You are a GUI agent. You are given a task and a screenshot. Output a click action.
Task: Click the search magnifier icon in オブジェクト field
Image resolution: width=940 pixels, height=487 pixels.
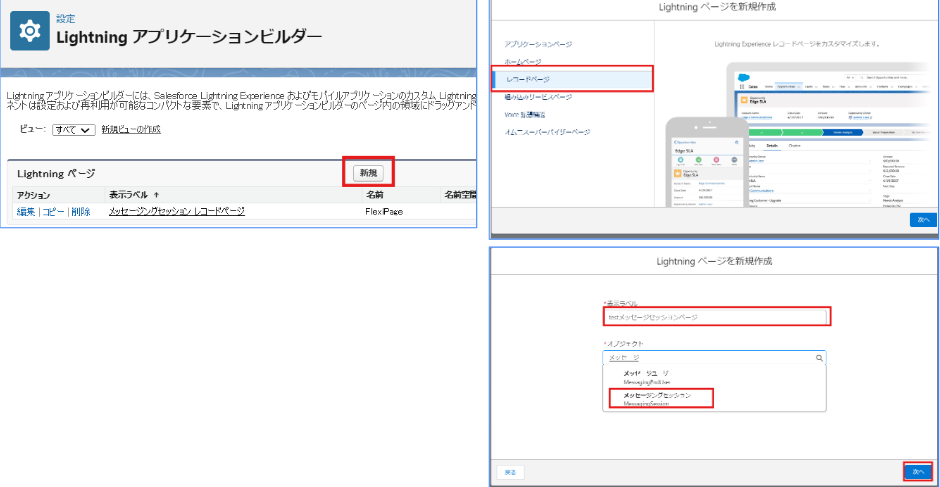819,357
